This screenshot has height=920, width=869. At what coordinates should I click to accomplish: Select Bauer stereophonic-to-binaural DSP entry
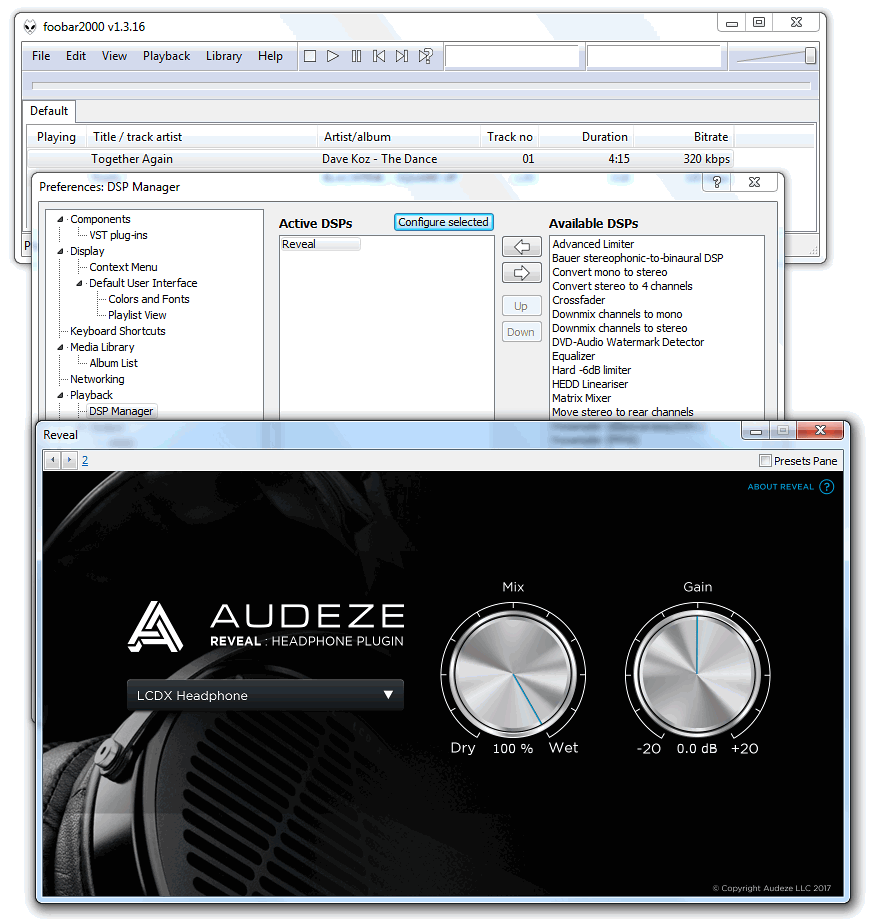[638, 258]
